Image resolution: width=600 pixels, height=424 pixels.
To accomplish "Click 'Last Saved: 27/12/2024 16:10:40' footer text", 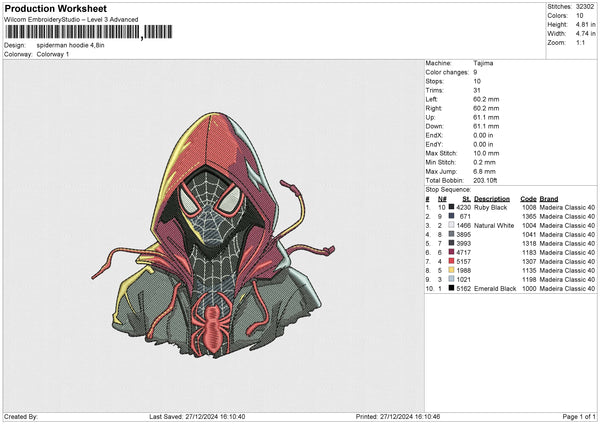I will point(197,417).
